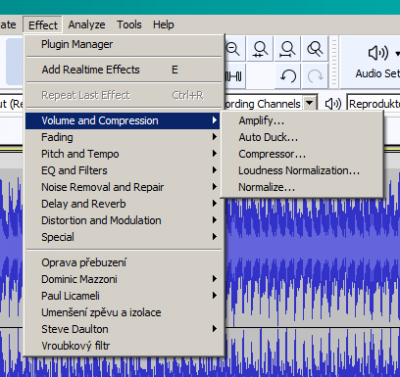Select Umenšení zpěvu a izolace effect
Screen dimensions: 400x377
pos(123,312)
